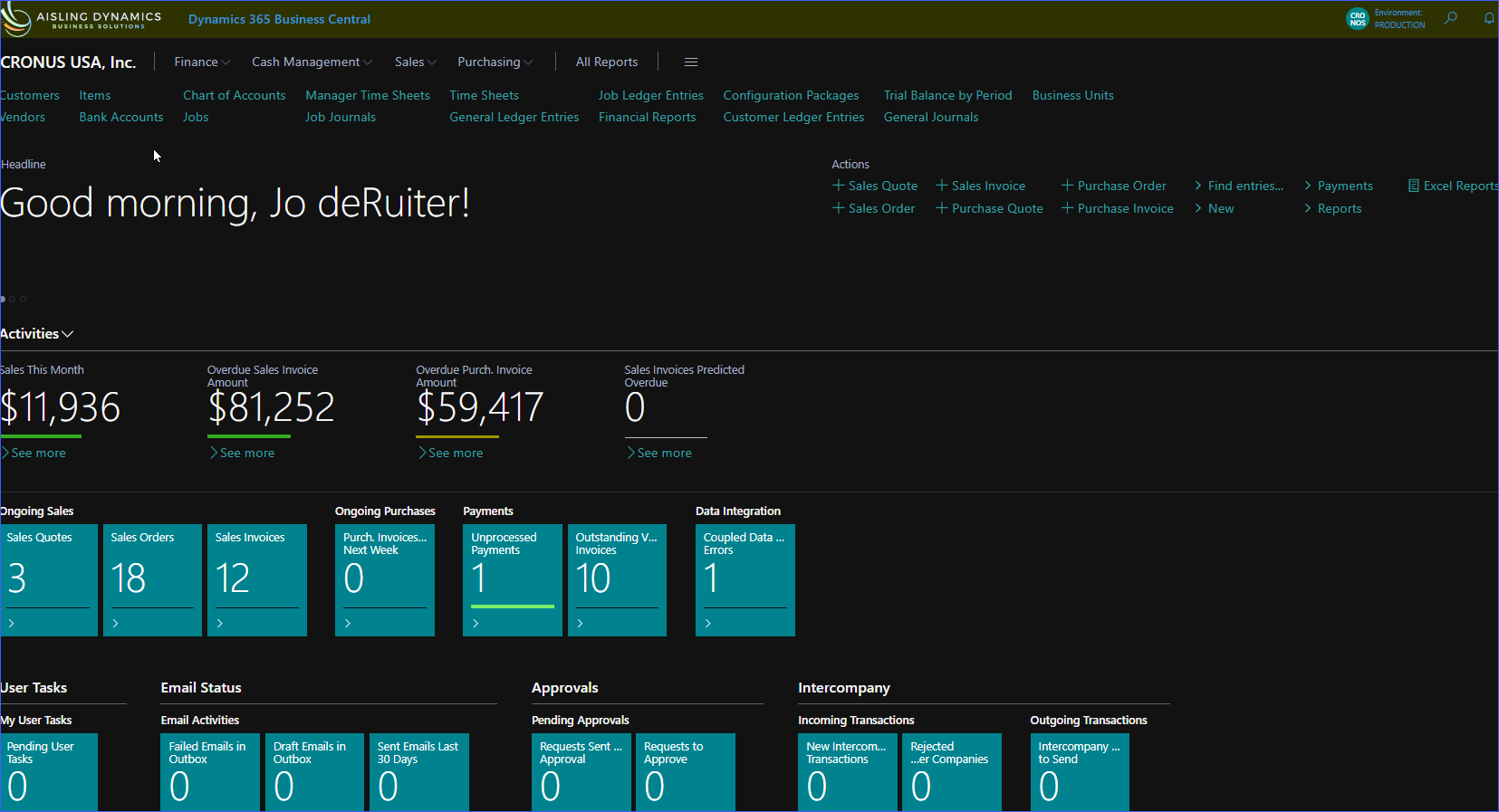See more under Sales Invoices Predicted Overdue
This screenshot has width=1499, height=812.
(x=660, y=453)
